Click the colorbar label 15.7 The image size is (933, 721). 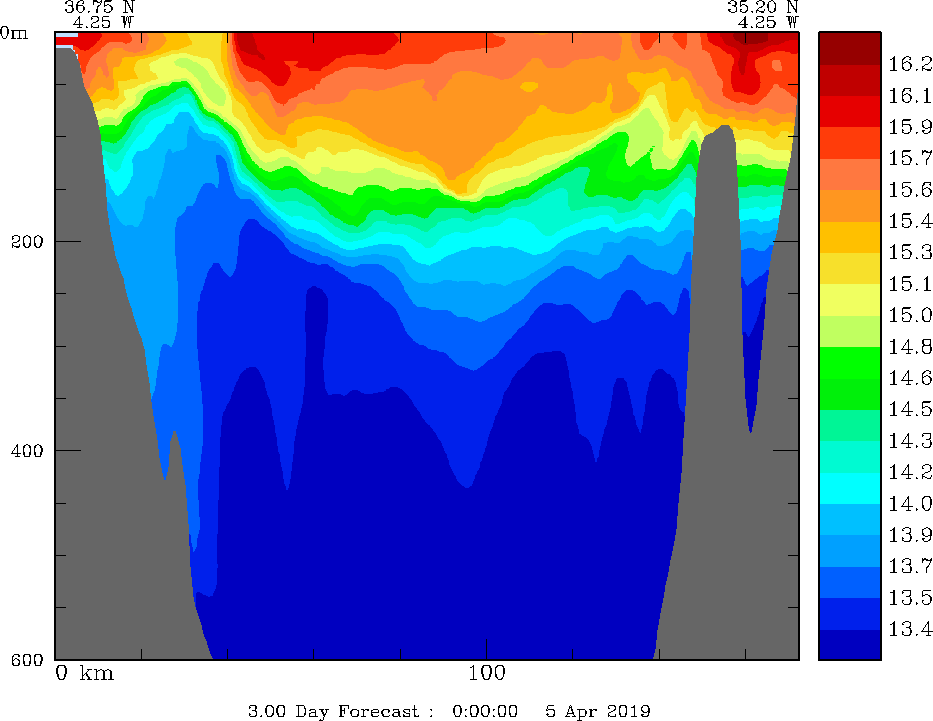click(x=910, y=158)
